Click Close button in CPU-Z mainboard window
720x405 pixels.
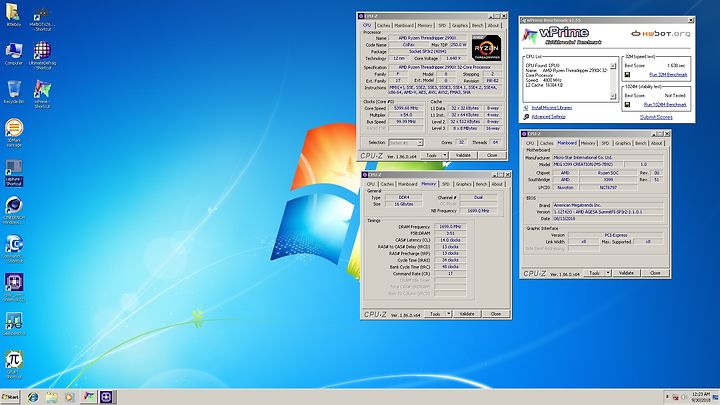(x=655, y=273)
